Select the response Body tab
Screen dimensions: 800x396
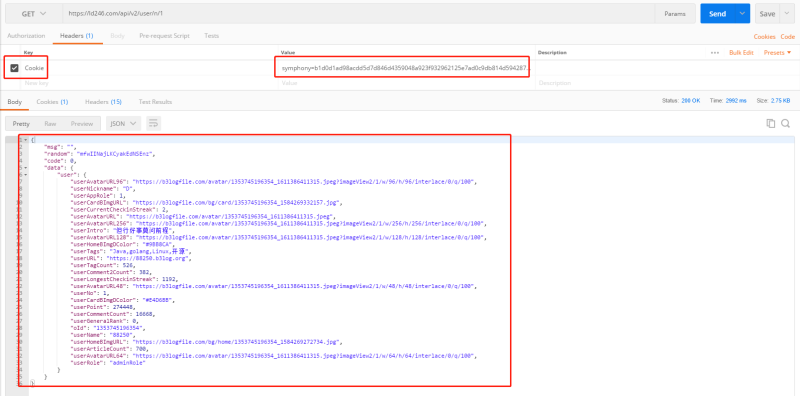pyautogui.click(x=14, y=102)
